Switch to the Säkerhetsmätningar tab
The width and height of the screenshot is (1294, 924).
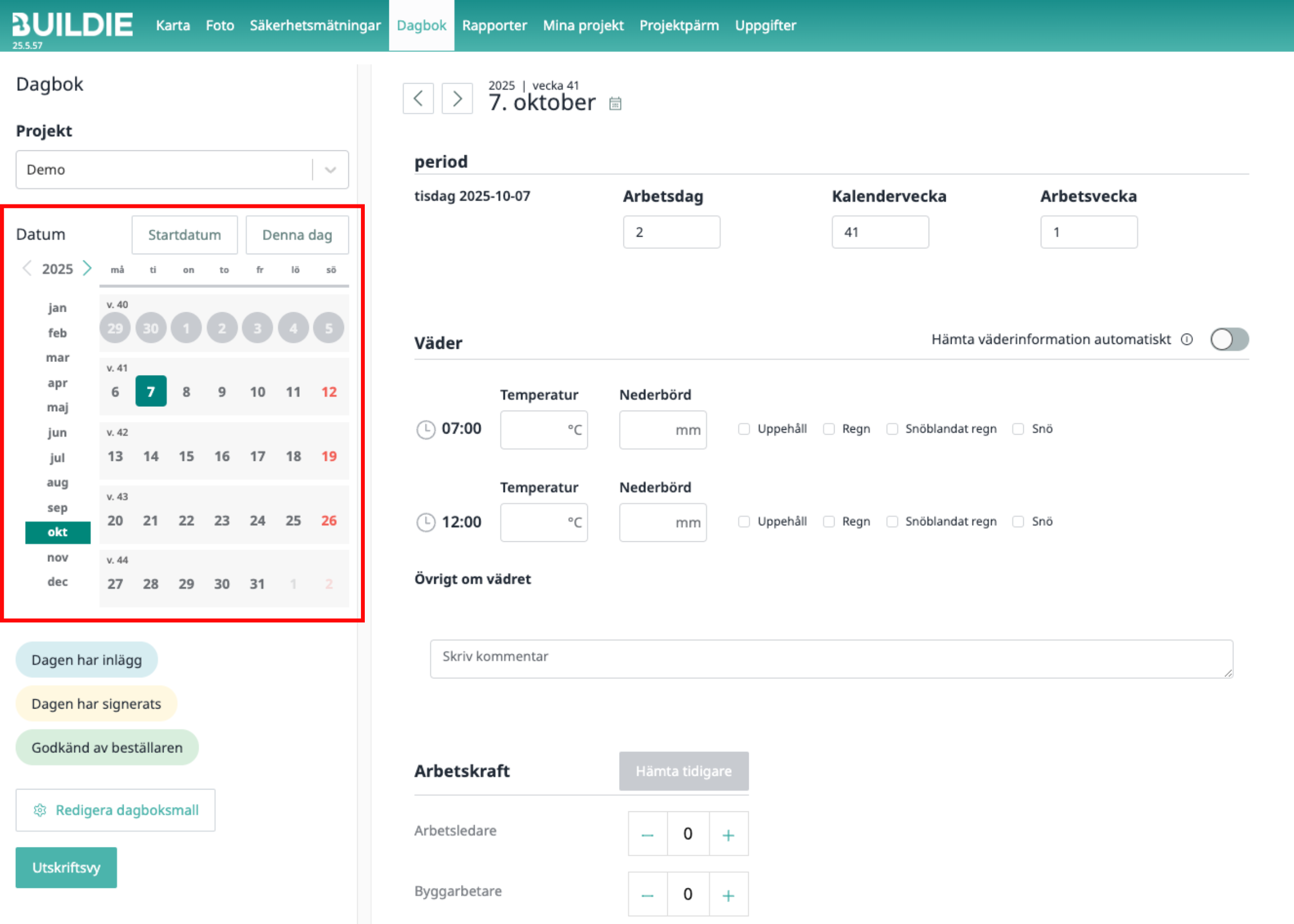[x=314, y=26]
